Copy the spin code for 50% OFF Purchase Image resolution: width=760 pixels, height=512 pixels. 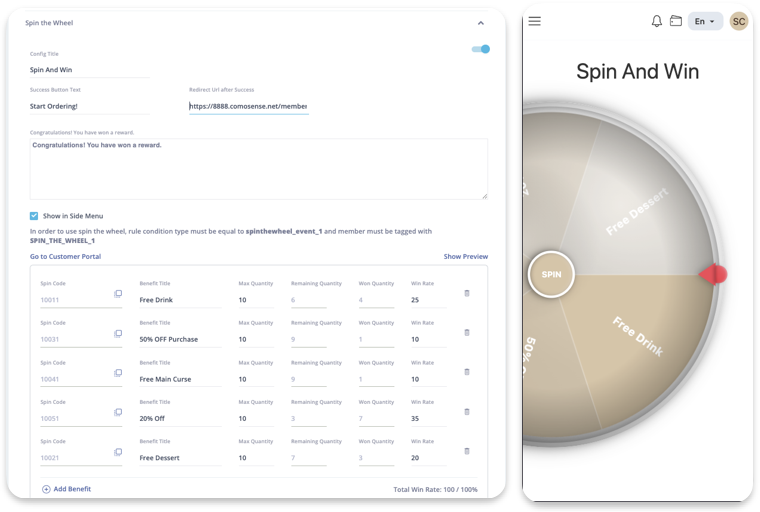click(118, 333)
